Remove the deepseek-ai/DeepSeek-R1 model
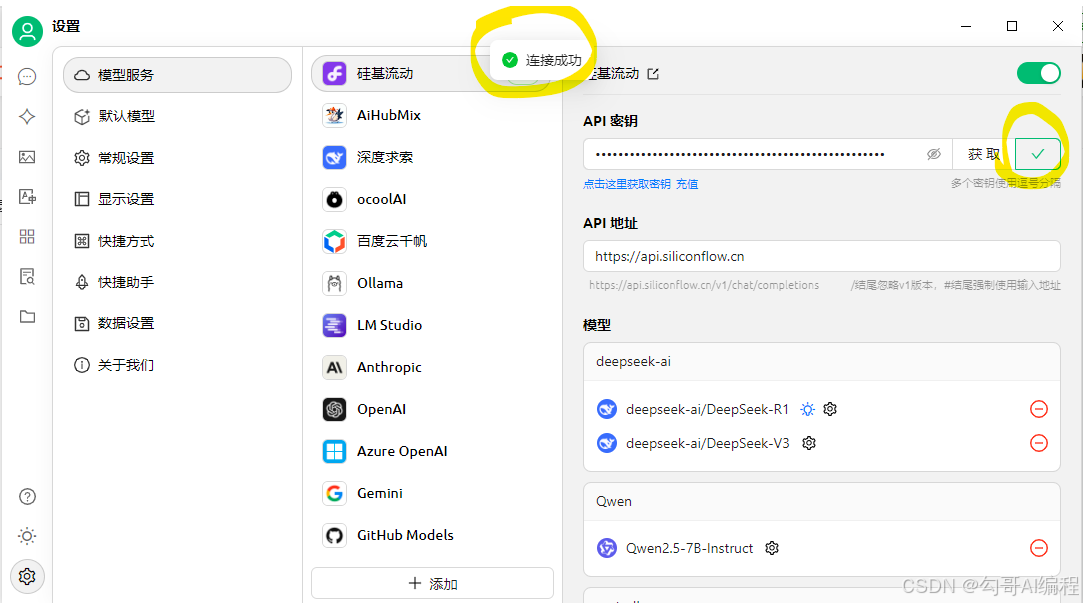This screenshot has width=1083, height=603. [x=1039, y=409]
